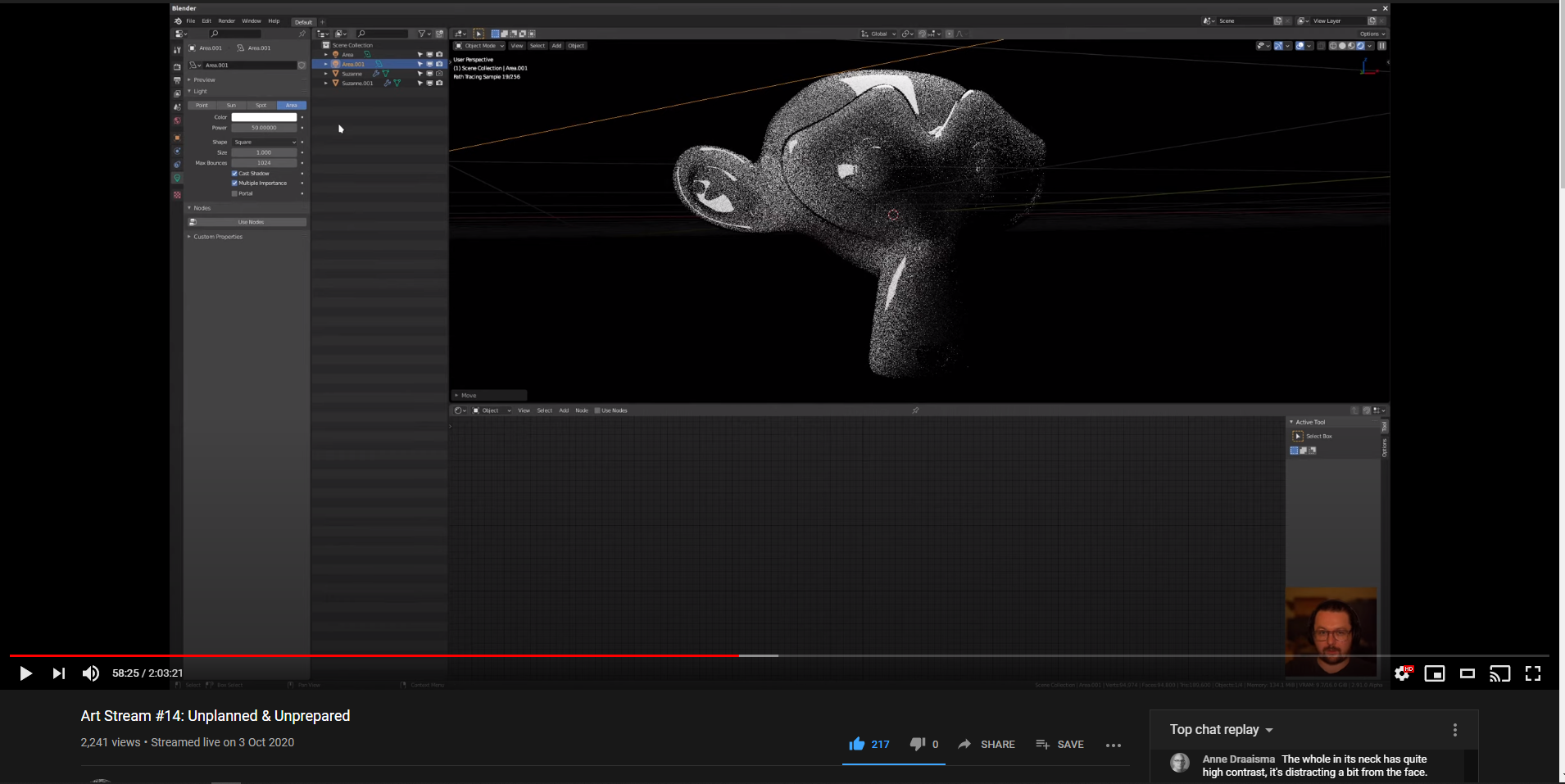
Task: Toggle Use Nodes checkbox in node editor header
Action: pos(597,410)
